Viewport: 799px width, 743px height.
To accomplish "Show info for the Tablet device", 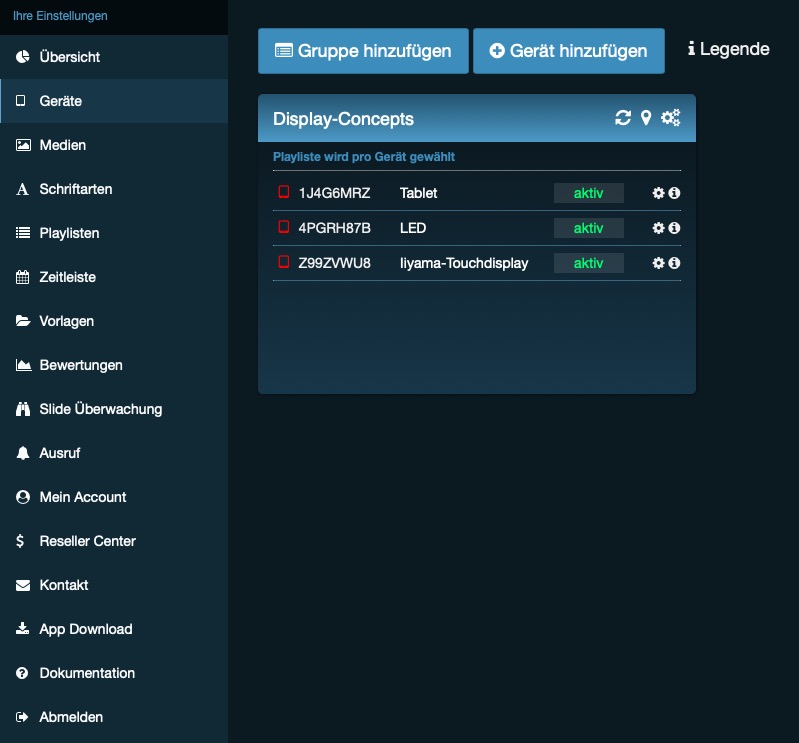I will (674, 193).
